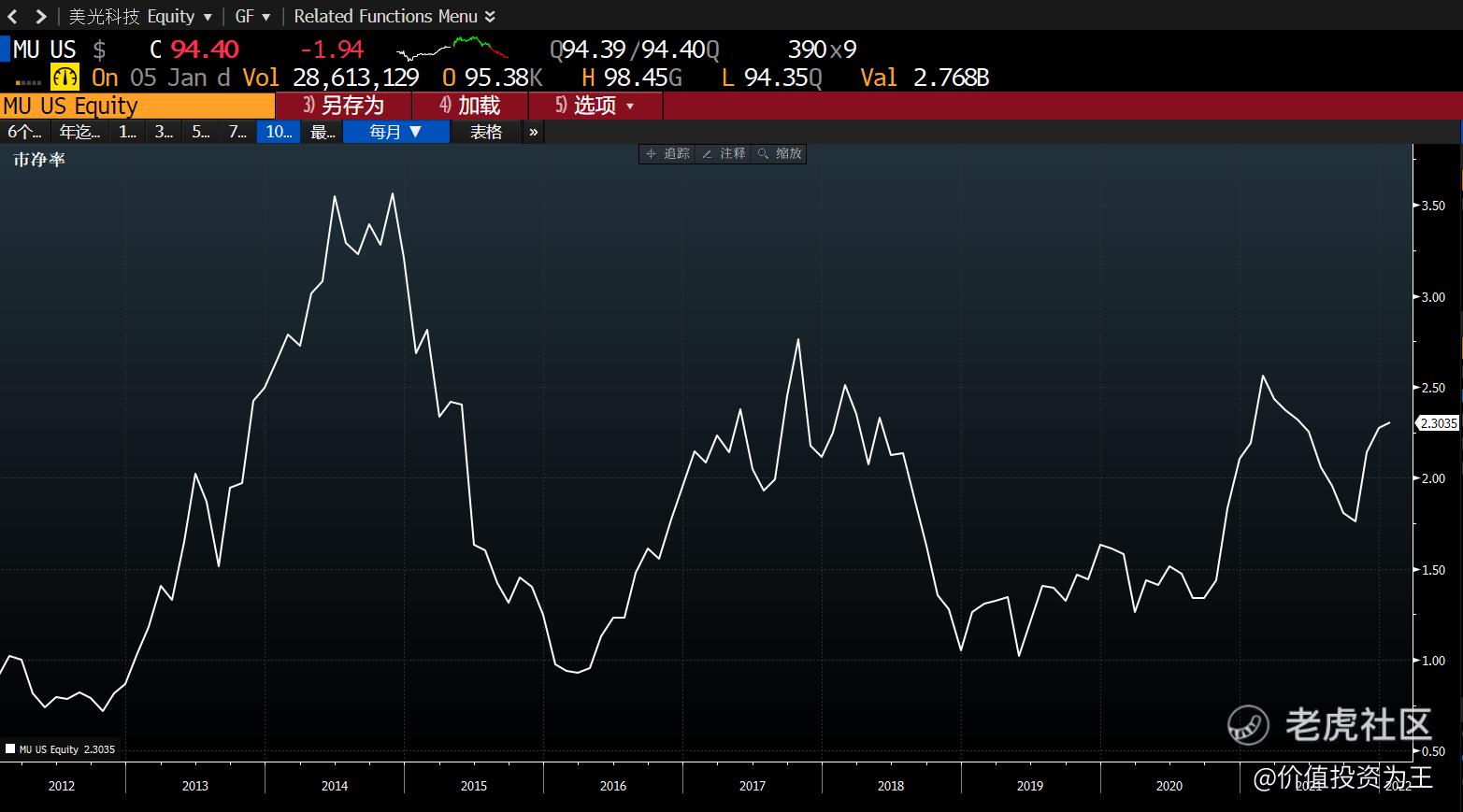This screenshot has height=812, width=1463.
Task: Open the intraday sparkline mini chart
Action: (452, 49)
